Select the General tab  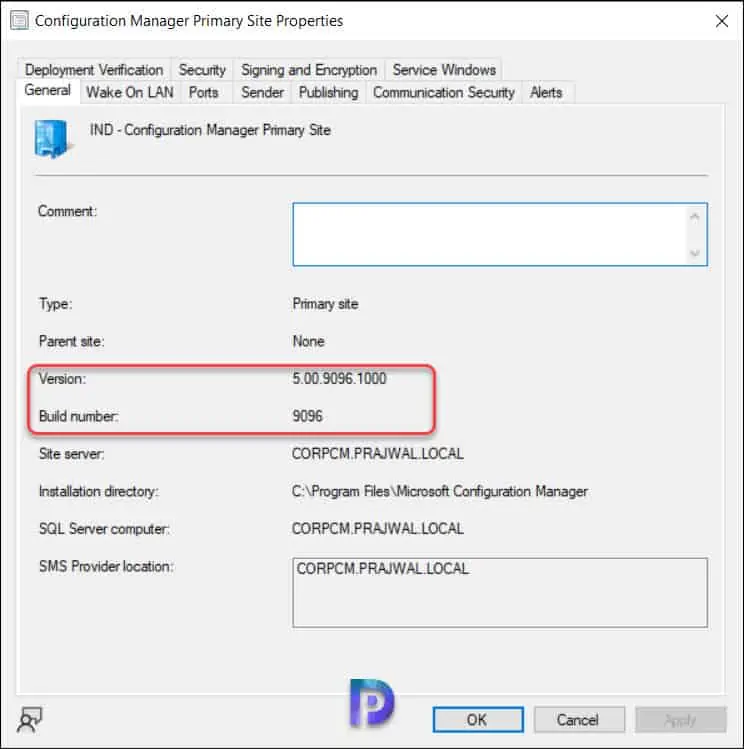pyautogui.click(x=48, y=90)
